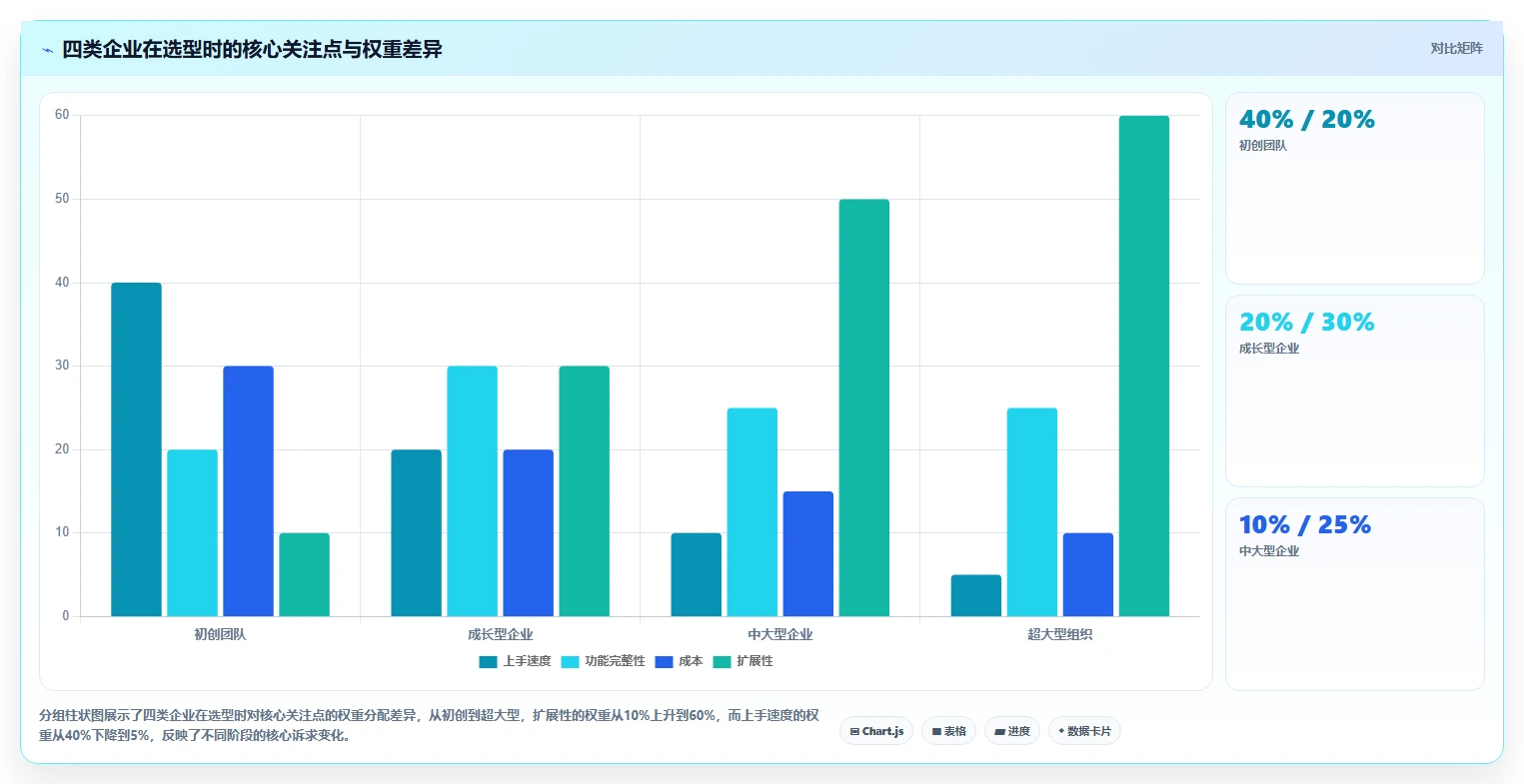This screenshot has height=784, width=1524.
Task: Toggle the 成本 legend item
Action: tap(679, 661)
